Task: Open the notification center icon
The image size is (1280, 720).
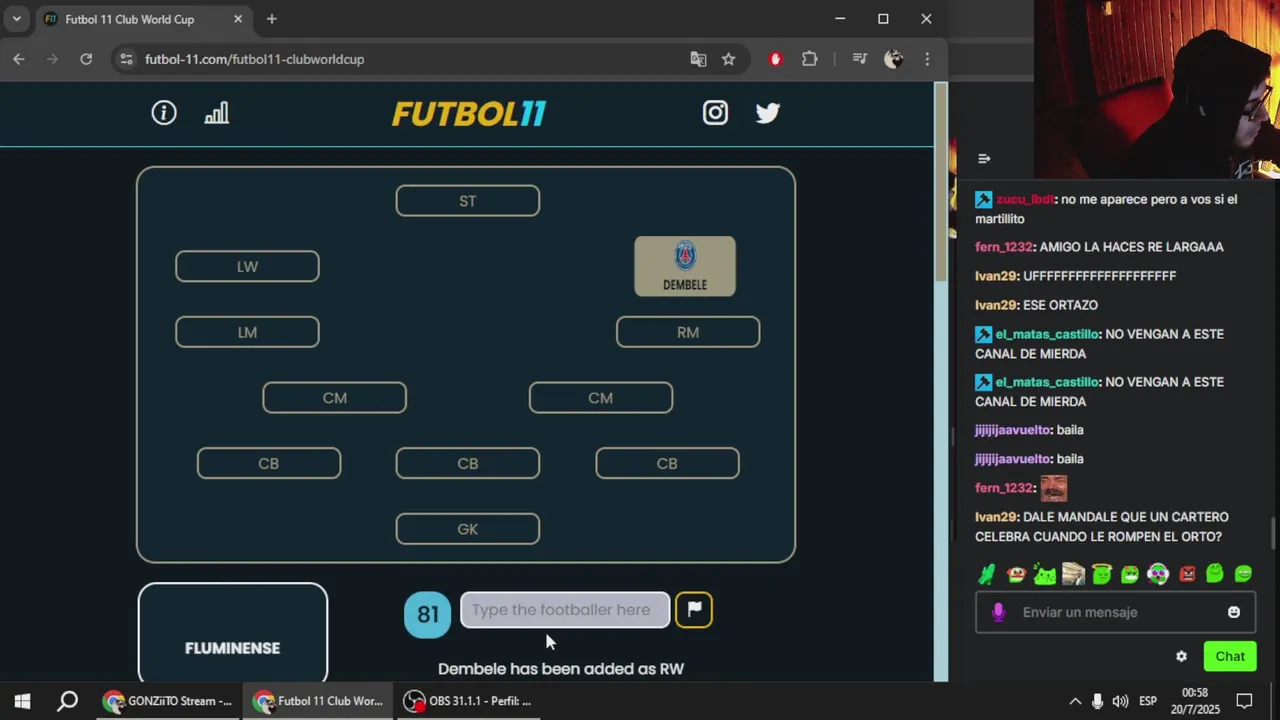Action: 1244,701
